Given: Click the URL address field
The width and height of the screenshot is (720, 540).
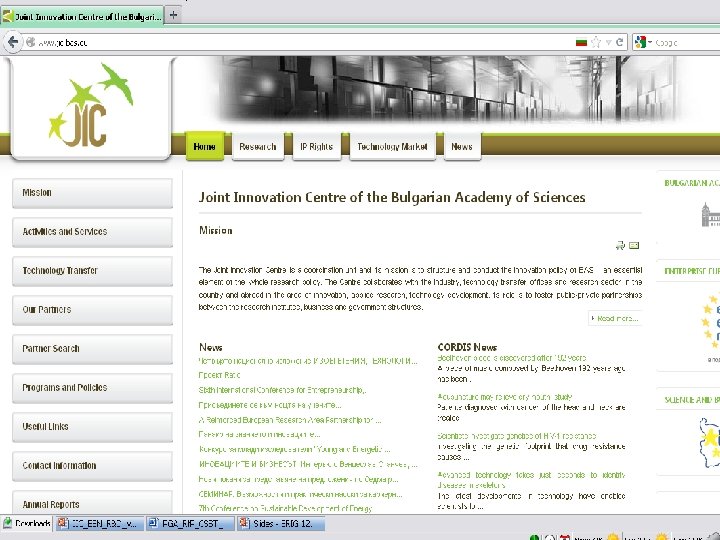Looking at the screenshot, I should (x=298, y=42).
